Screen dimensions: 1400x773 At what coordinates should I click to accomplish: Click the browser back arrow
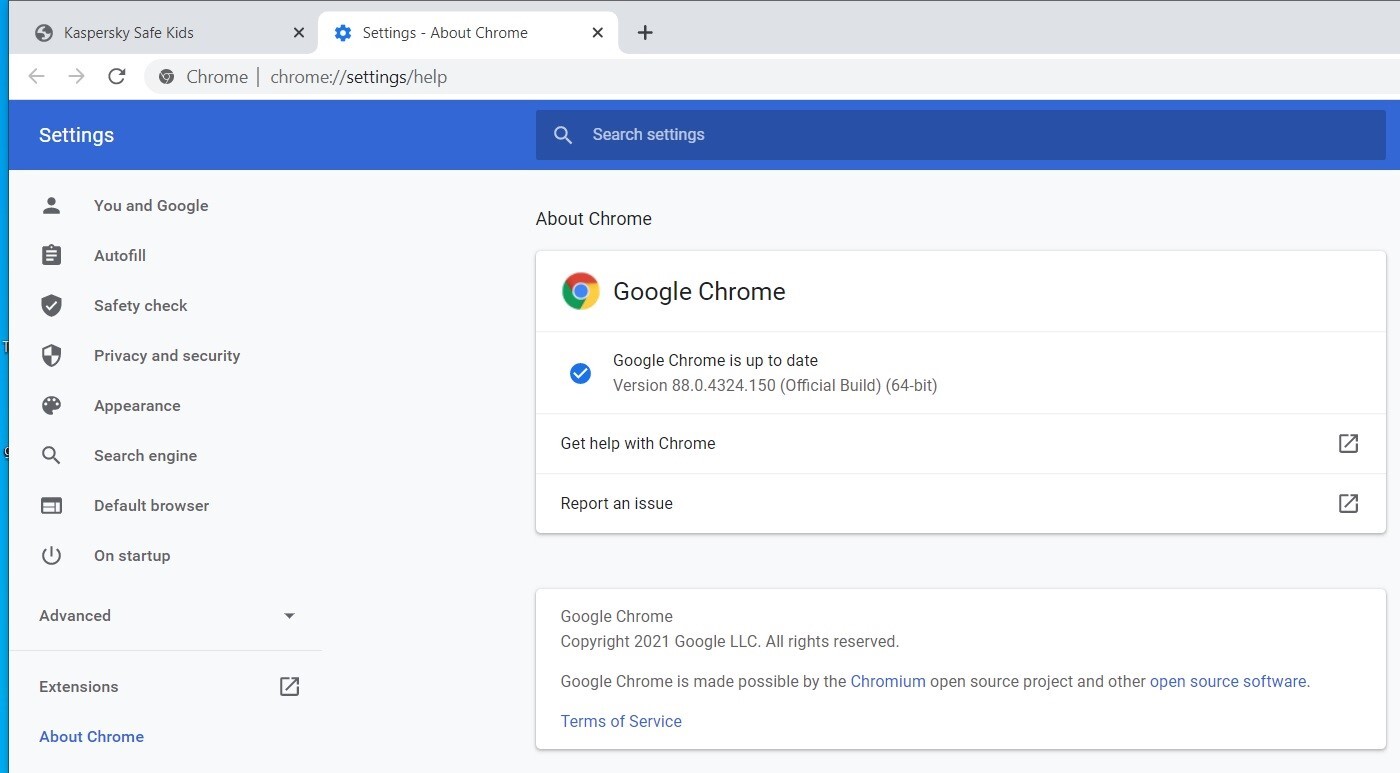point(37,77)
